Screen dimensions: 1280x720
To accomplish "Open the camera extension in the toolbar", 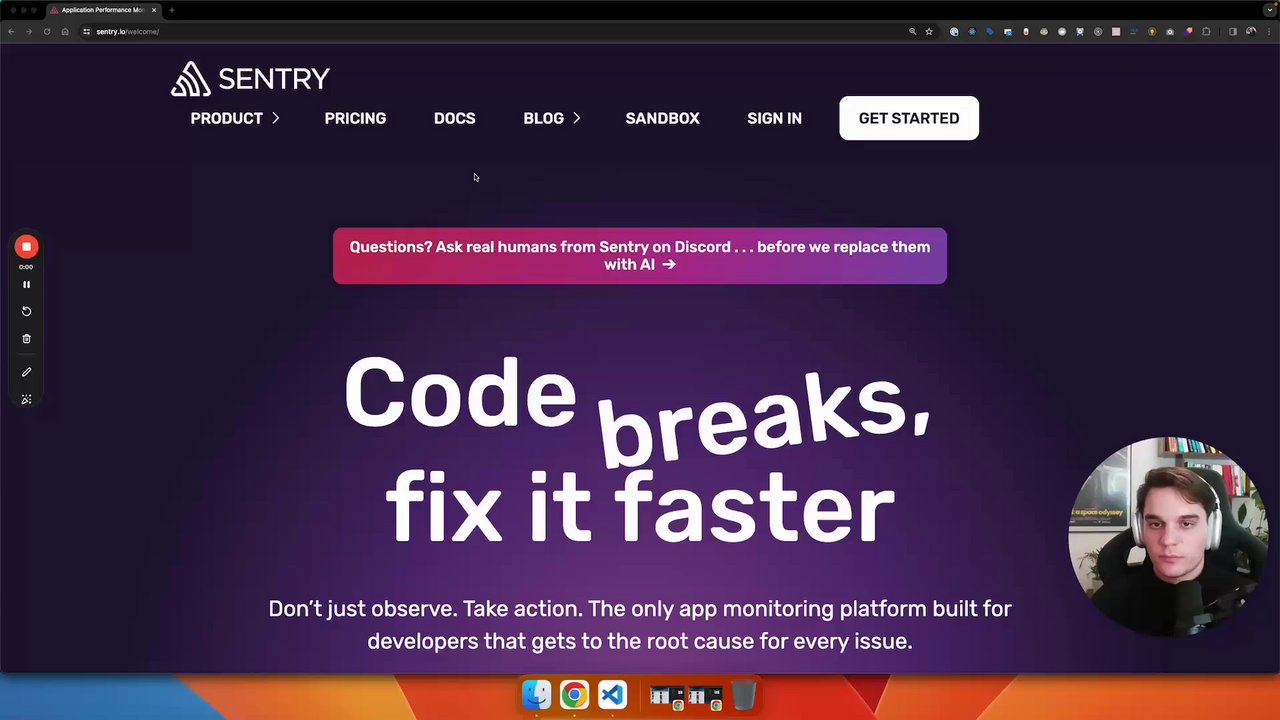I will (1170, 32).
